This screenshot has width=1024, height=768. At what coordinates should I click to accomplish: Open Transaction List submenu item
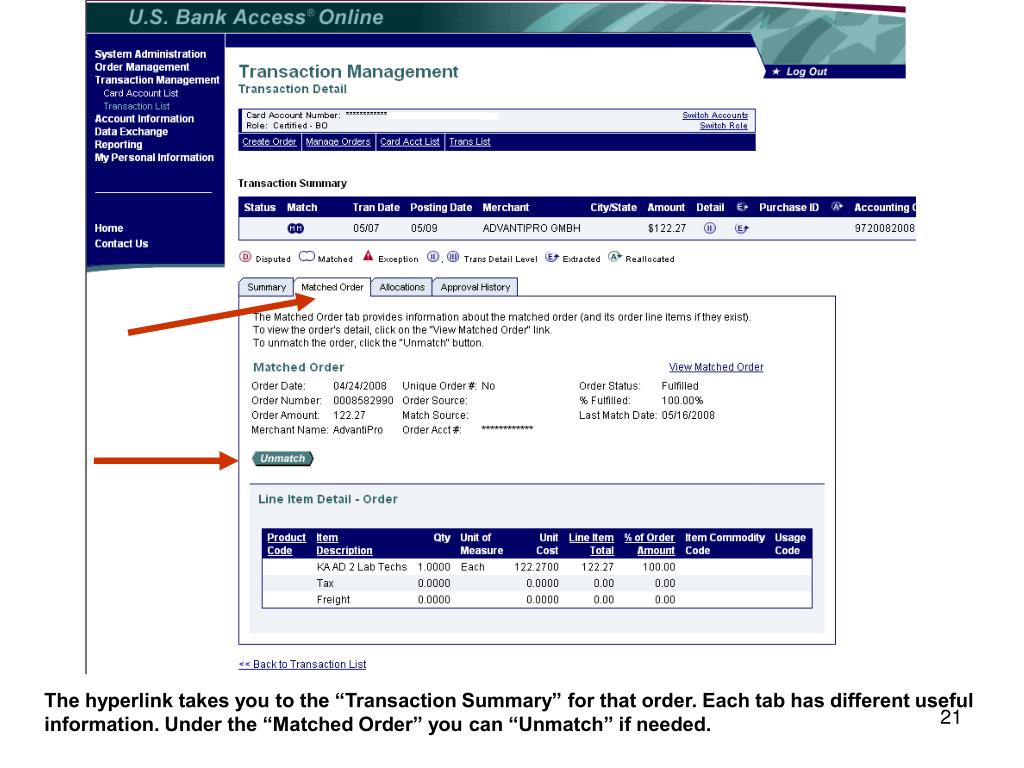coord(136,106)
